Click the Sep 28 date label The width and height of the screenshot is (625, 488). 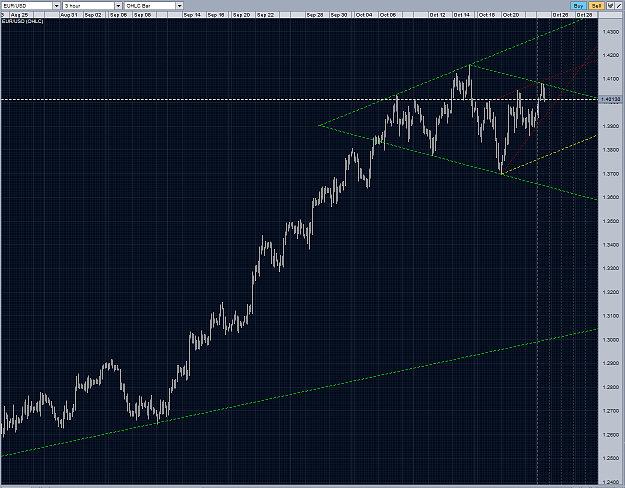coord(315,15)
